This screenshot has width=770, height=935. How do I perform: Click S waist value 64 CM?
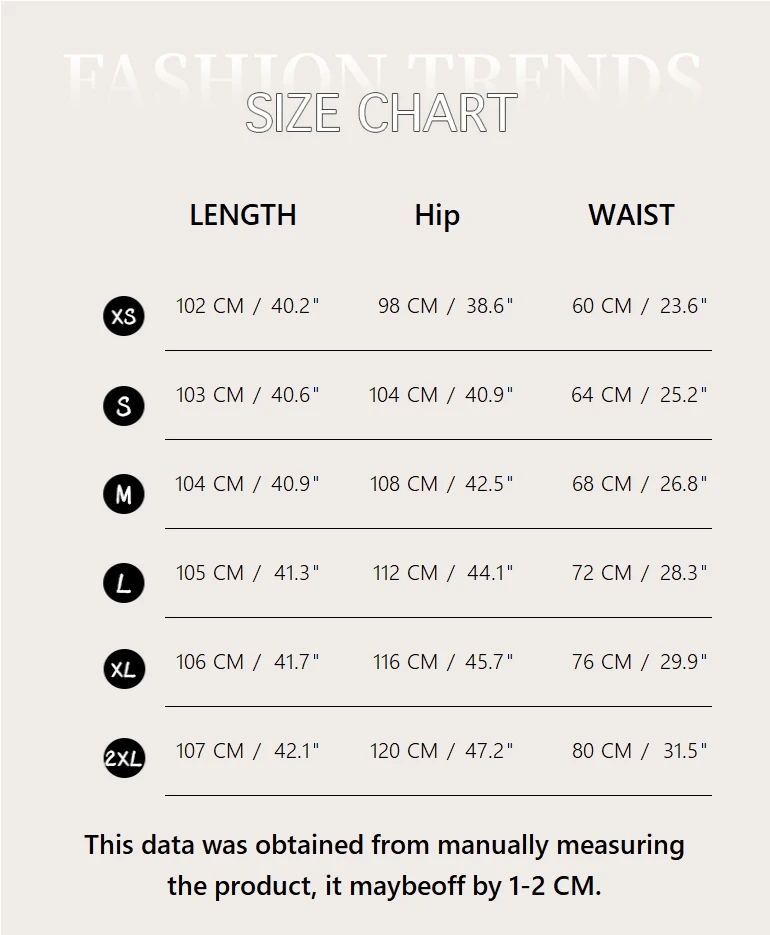[x=601, y=395]
